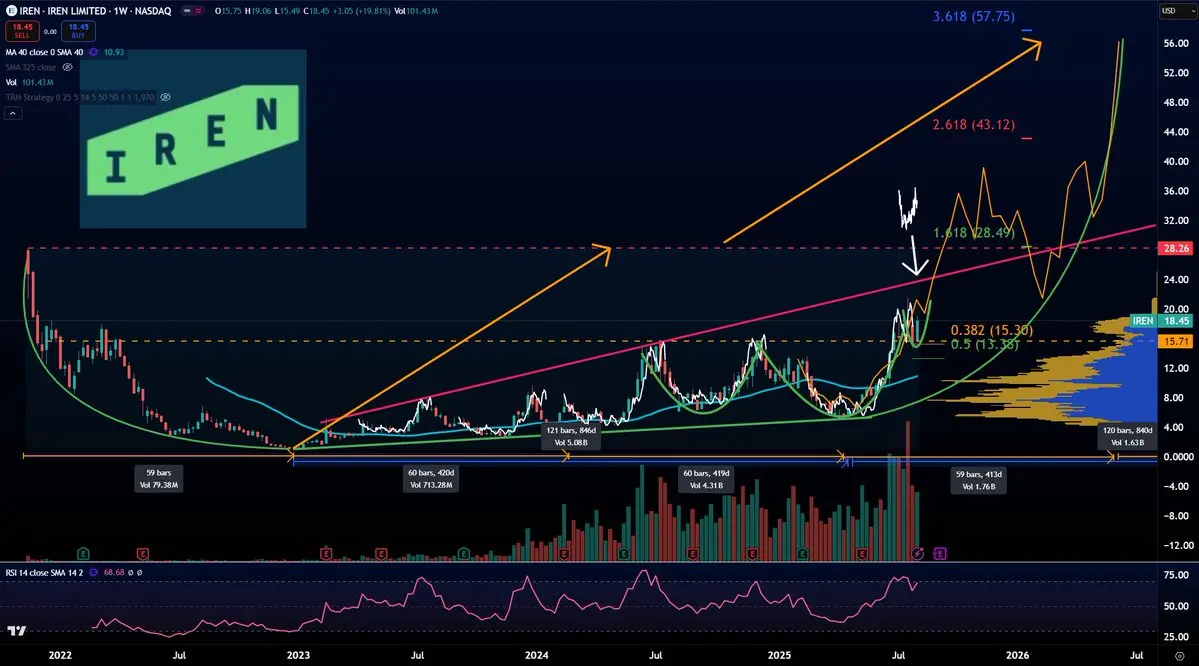Screen dimensions: 1199x666
Task: Click the 75.00 label on RSI scale
Action: pos(1176,575)
